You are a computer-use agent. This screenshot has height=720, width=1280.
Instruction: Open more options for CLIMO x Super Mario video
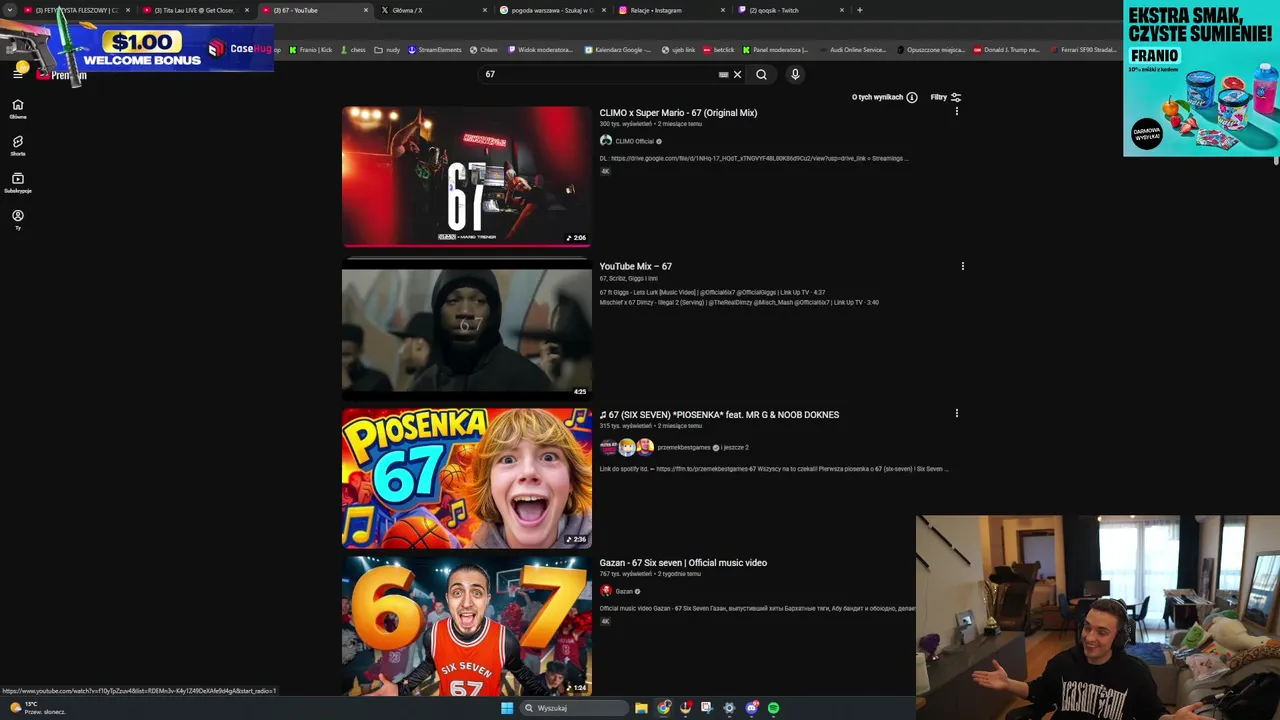[x=957, y=111]
